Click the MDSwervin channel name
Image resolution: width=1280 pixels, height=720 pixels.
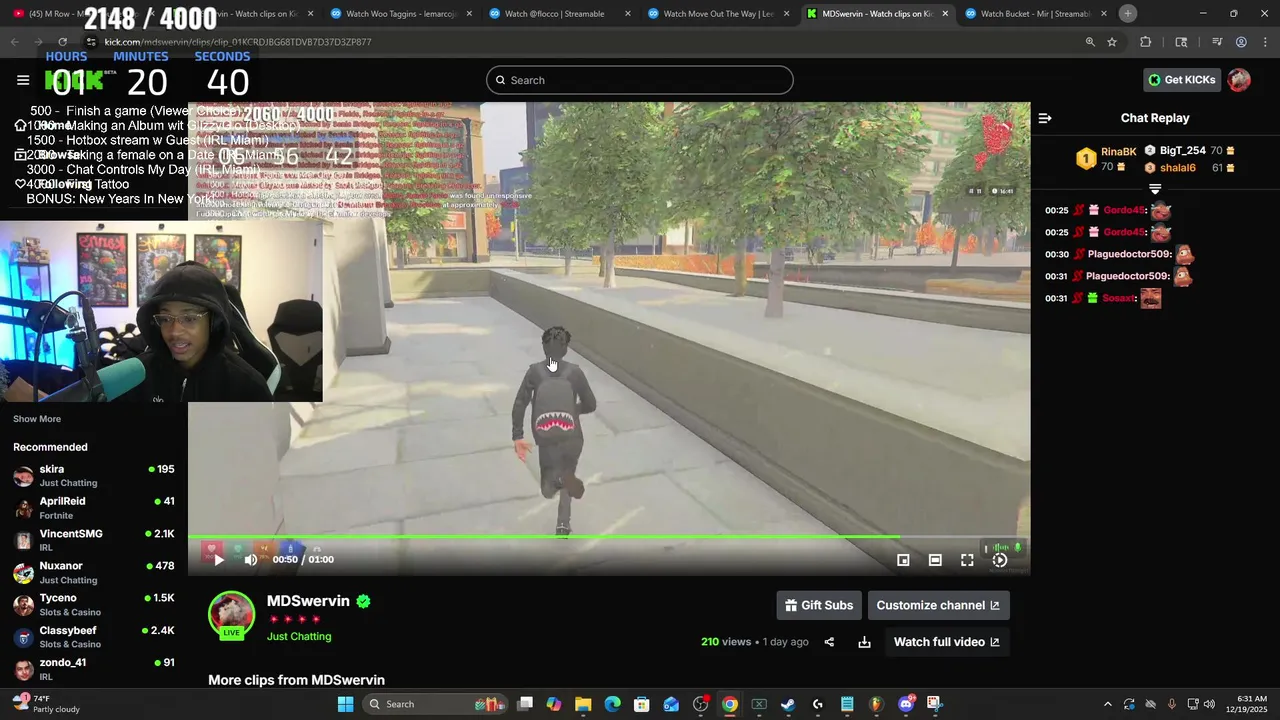click(308, 601)
